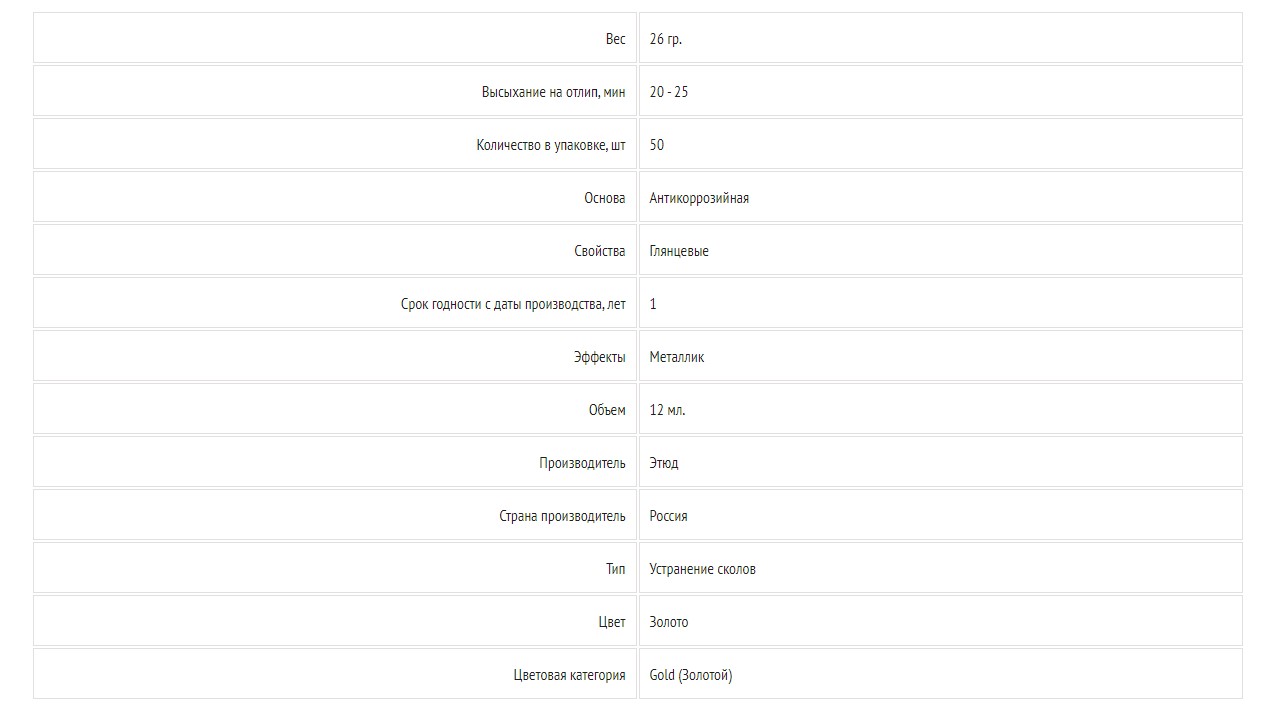Click the "Устранение сколов" type value
1274x715 pixels.
tap(702, 569)
